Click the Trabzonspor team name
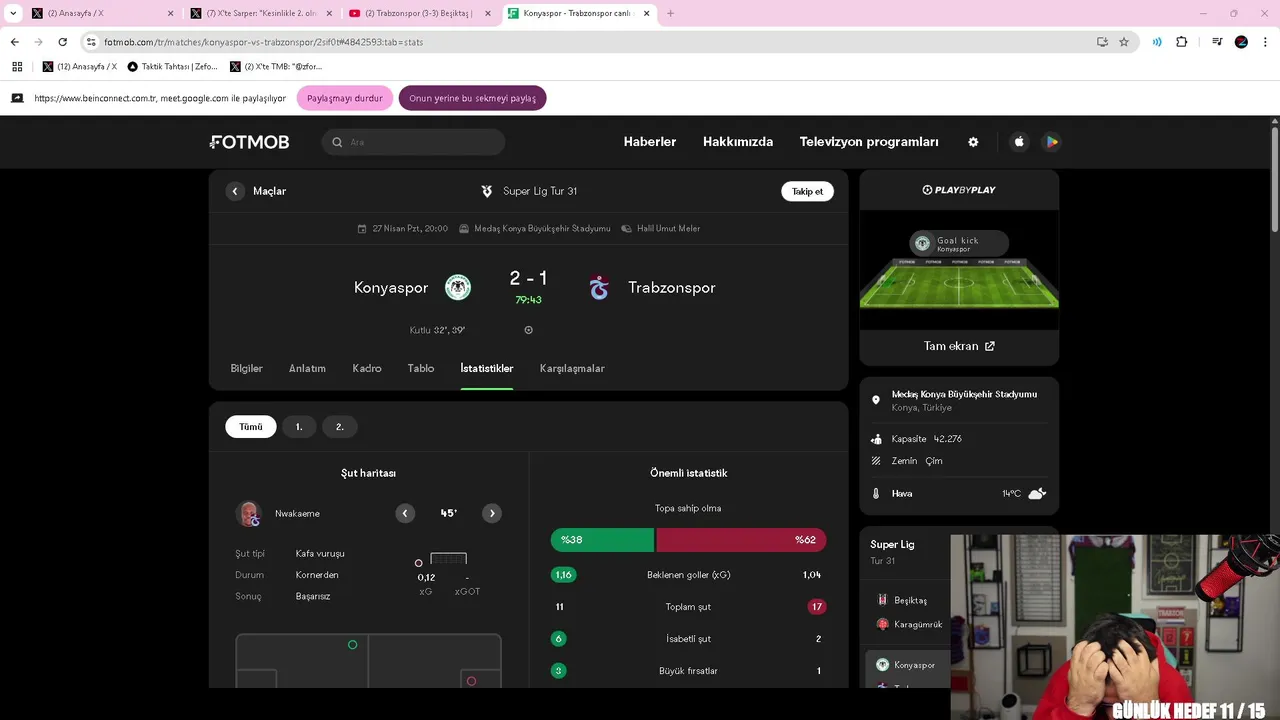The image size is (1280, 720). coord(672,287)
